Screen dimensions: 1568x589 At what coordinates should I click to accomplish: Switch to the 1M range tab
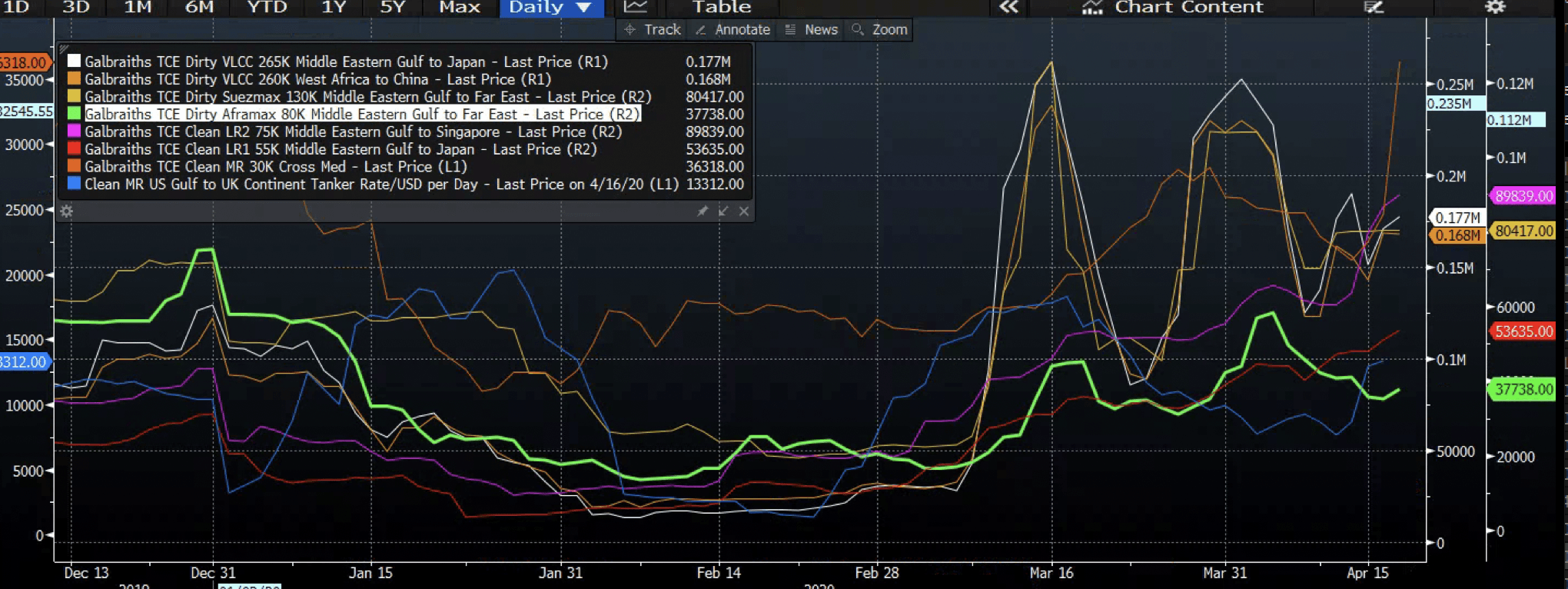click(138, 7)
